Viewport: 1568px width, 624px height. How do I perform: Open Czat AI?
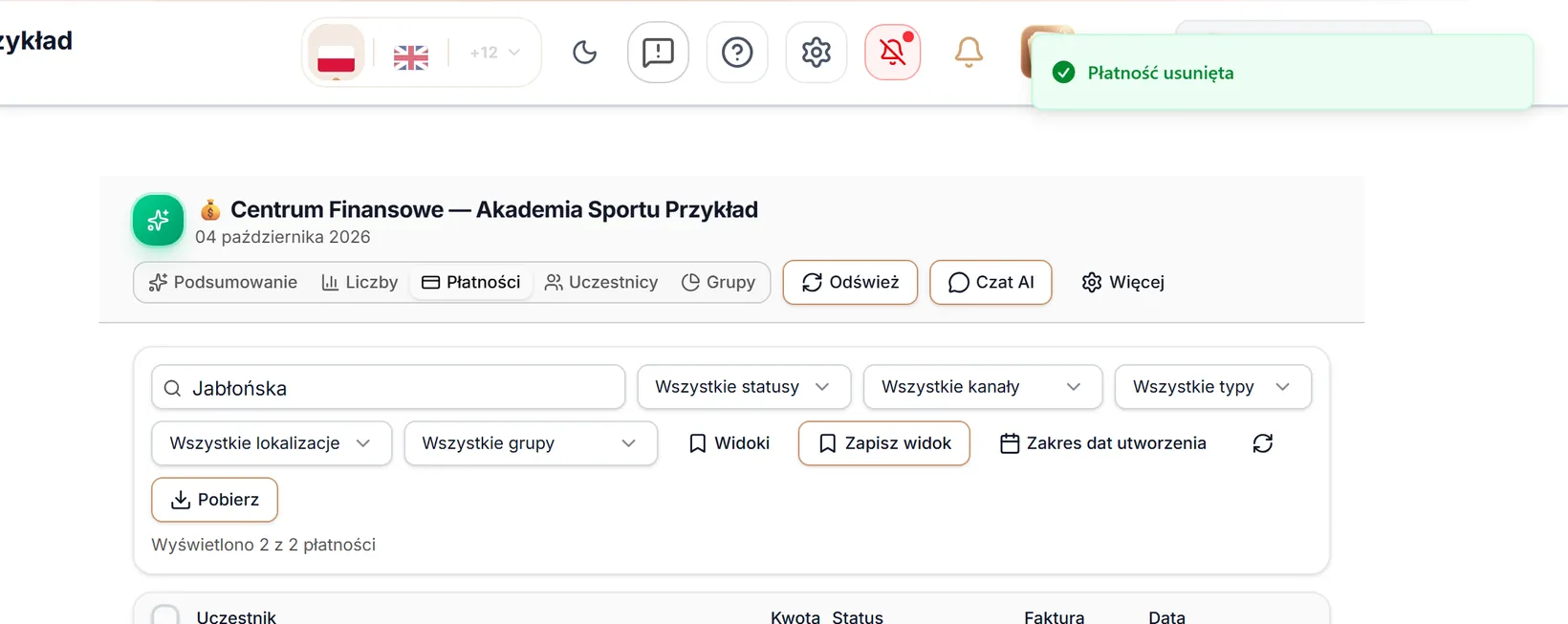[x=991, y=282]
